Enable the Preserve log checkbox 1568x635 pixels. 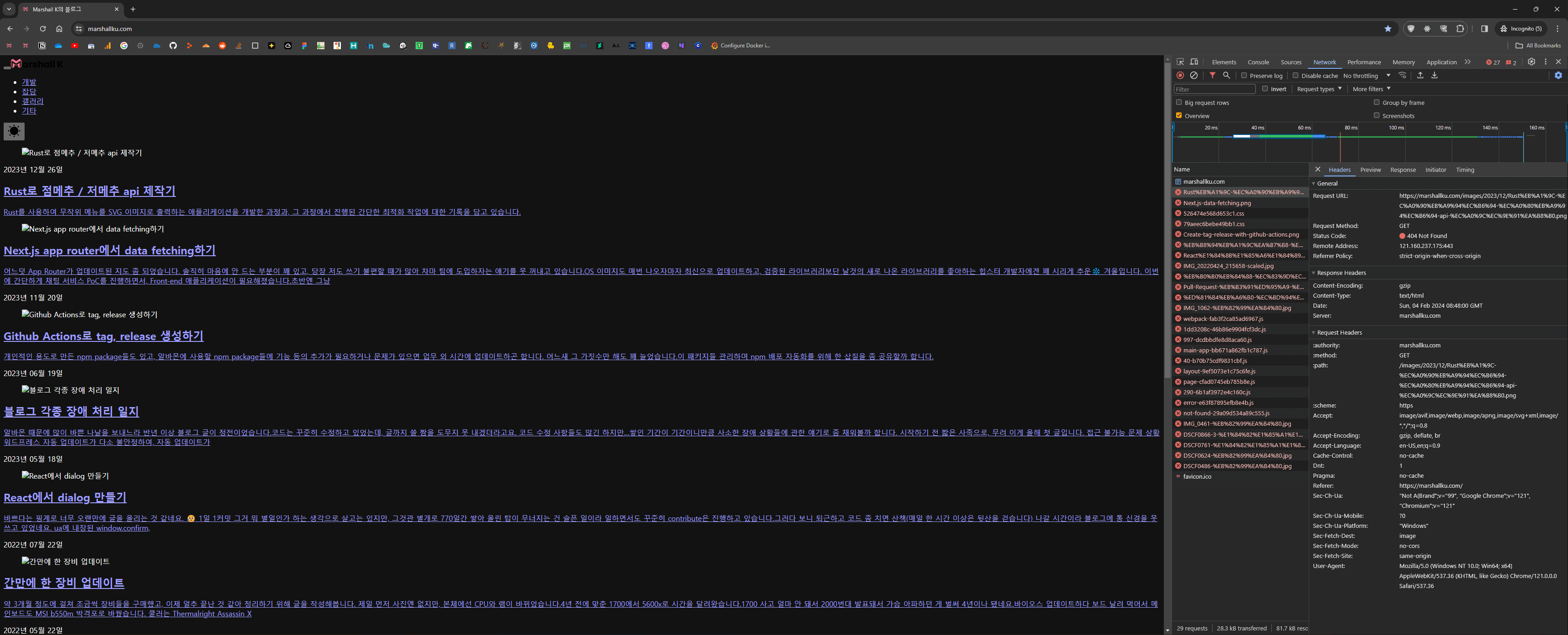(1244, 76)
